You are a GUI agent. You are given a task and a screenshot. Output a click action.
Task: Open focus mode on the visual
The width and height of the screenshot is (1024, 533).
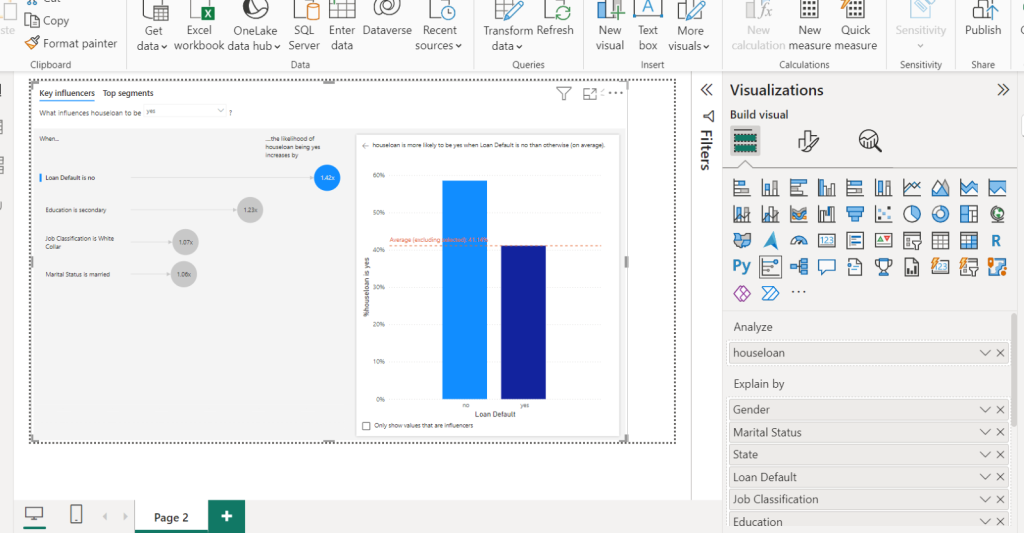(590, 94)
